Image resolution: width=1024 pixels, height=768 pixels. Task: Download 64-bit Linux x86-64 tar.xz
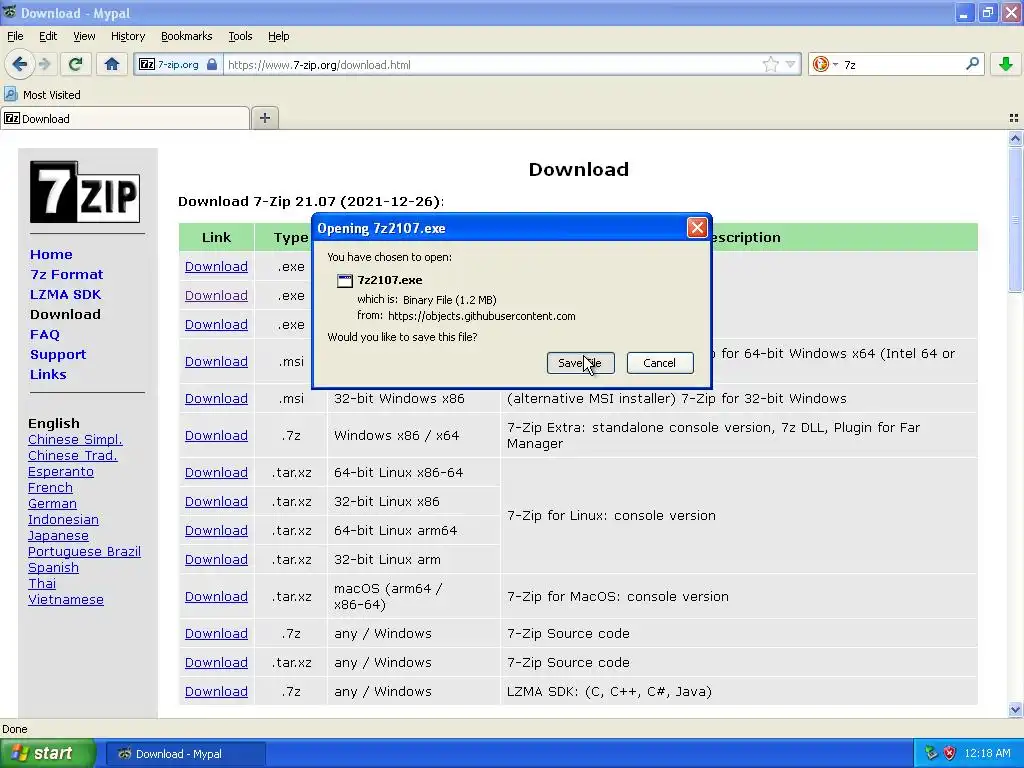click(216, 472)
